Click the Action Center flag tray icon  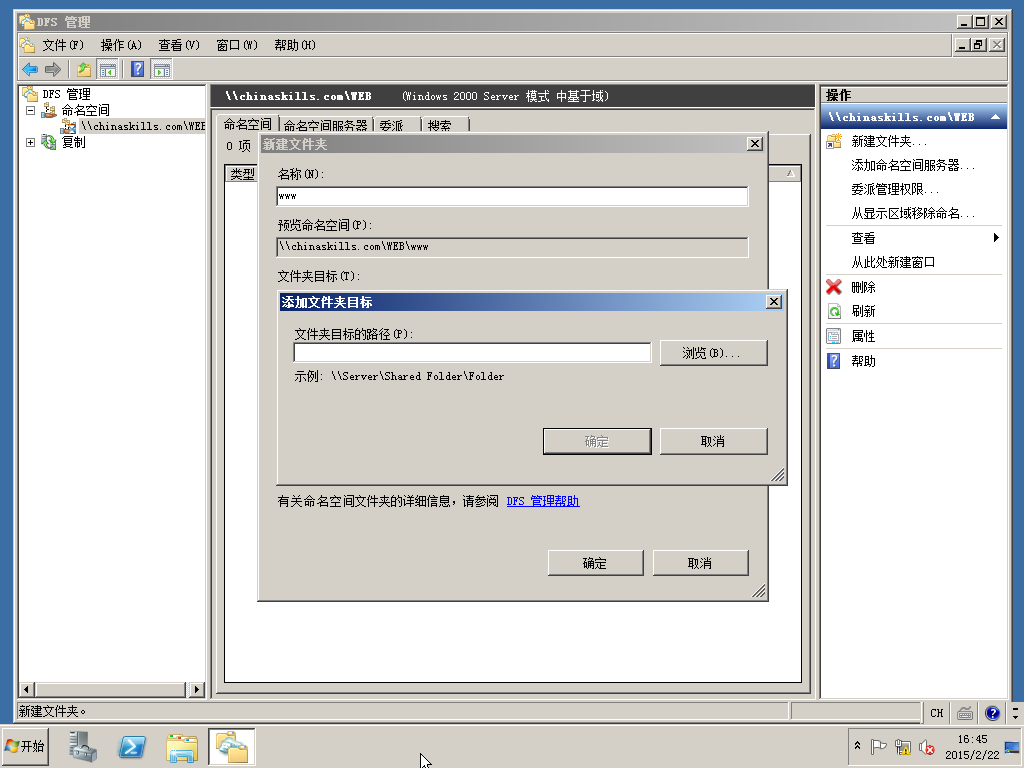pyautogui.click(x=878, y=746)
